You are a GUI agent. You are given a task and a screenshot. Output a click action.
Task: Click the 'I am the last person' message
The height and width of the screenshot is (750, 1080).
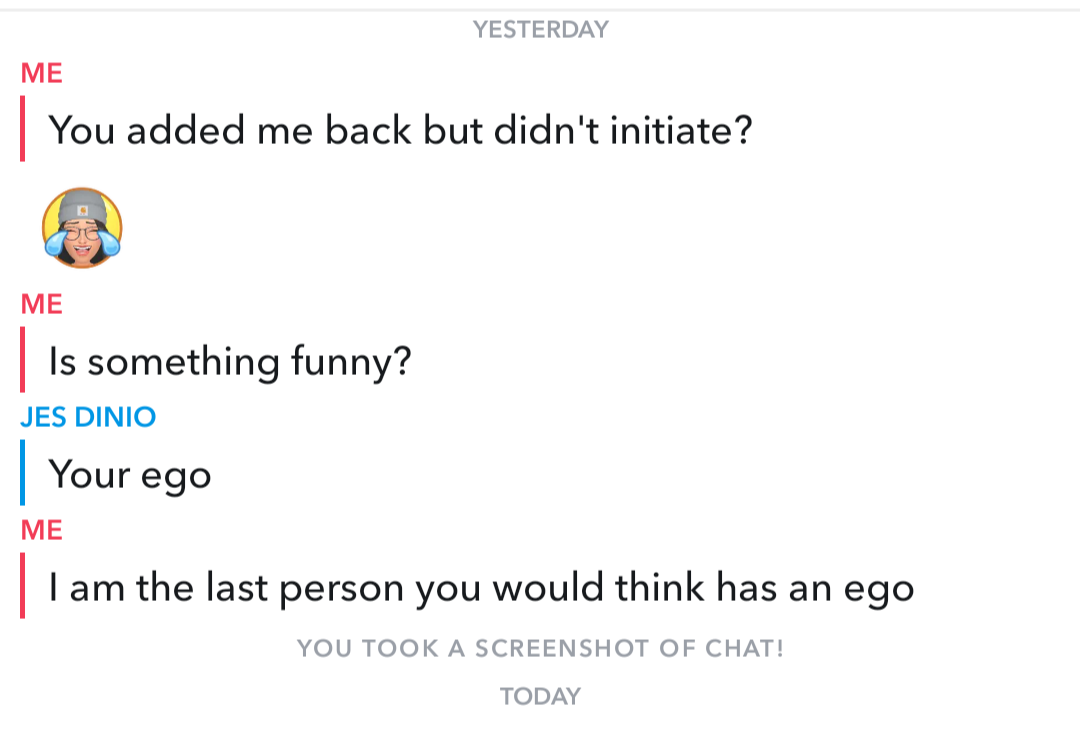(x=480, y=588)
